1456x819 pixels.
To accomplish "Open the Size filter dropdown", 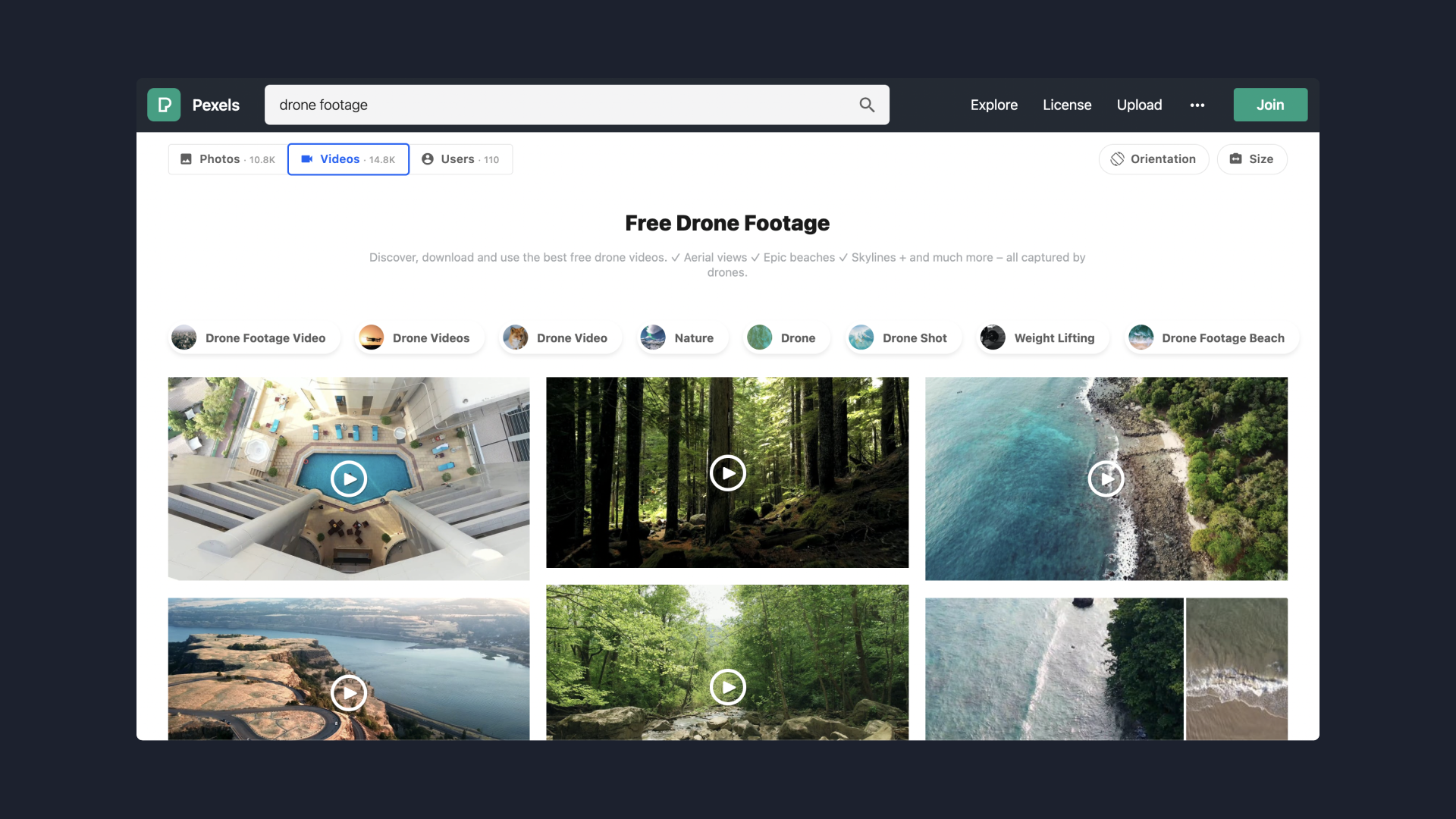I will click(1252, 159).
